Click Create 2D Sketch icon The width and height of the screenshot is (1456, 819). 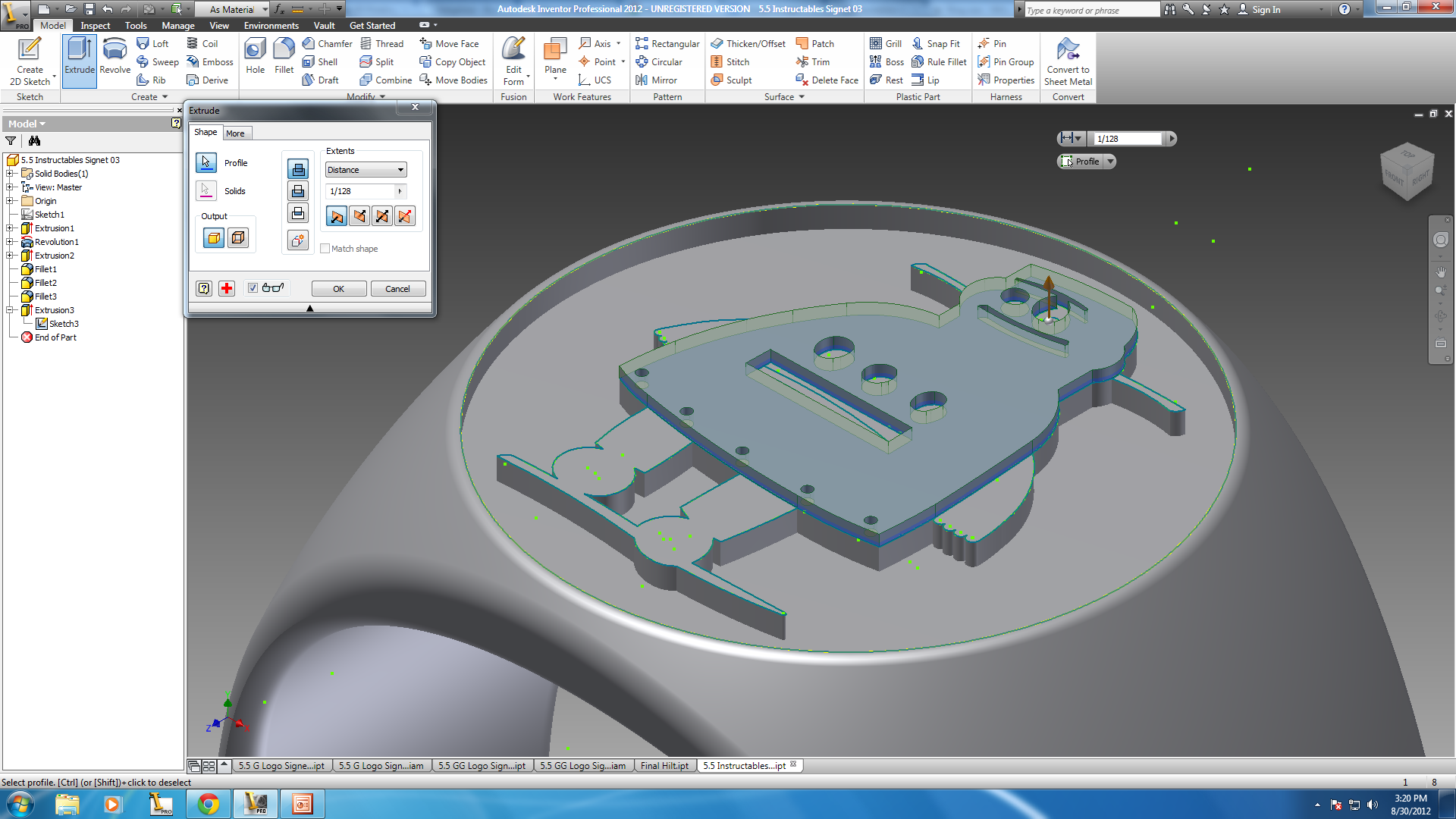[x=30, y=61]
